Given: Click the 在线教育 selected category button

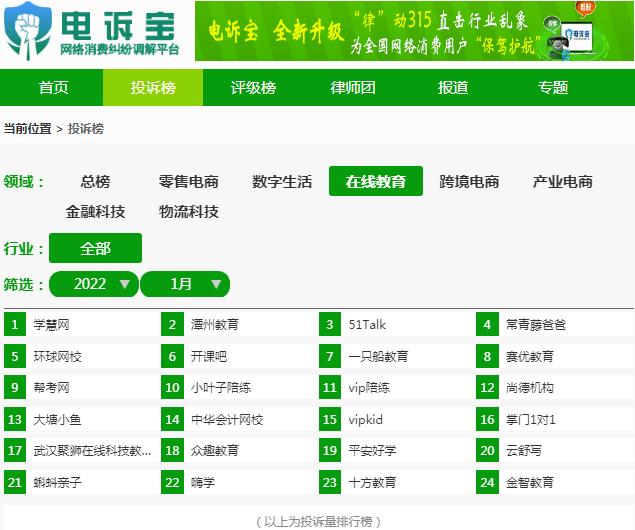Looking at the screenshot, I should click(x=376, y=181).
